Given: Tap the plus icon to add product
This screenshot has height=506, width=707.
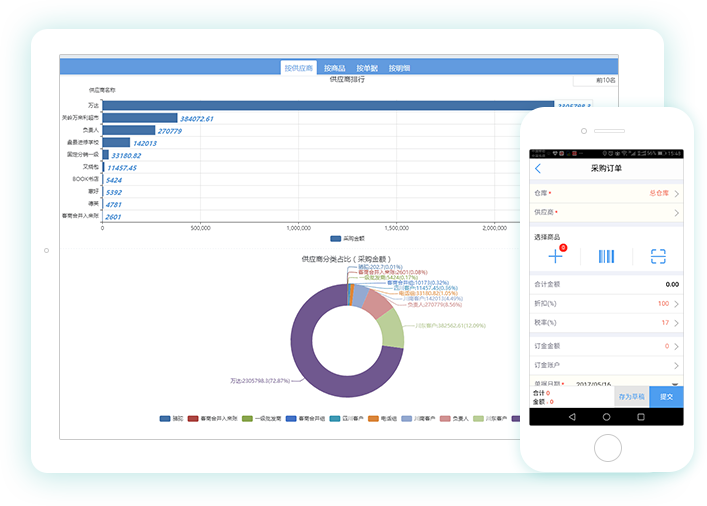Looking at the screenshot, I should pyautogui.click(x=556, y=256).
